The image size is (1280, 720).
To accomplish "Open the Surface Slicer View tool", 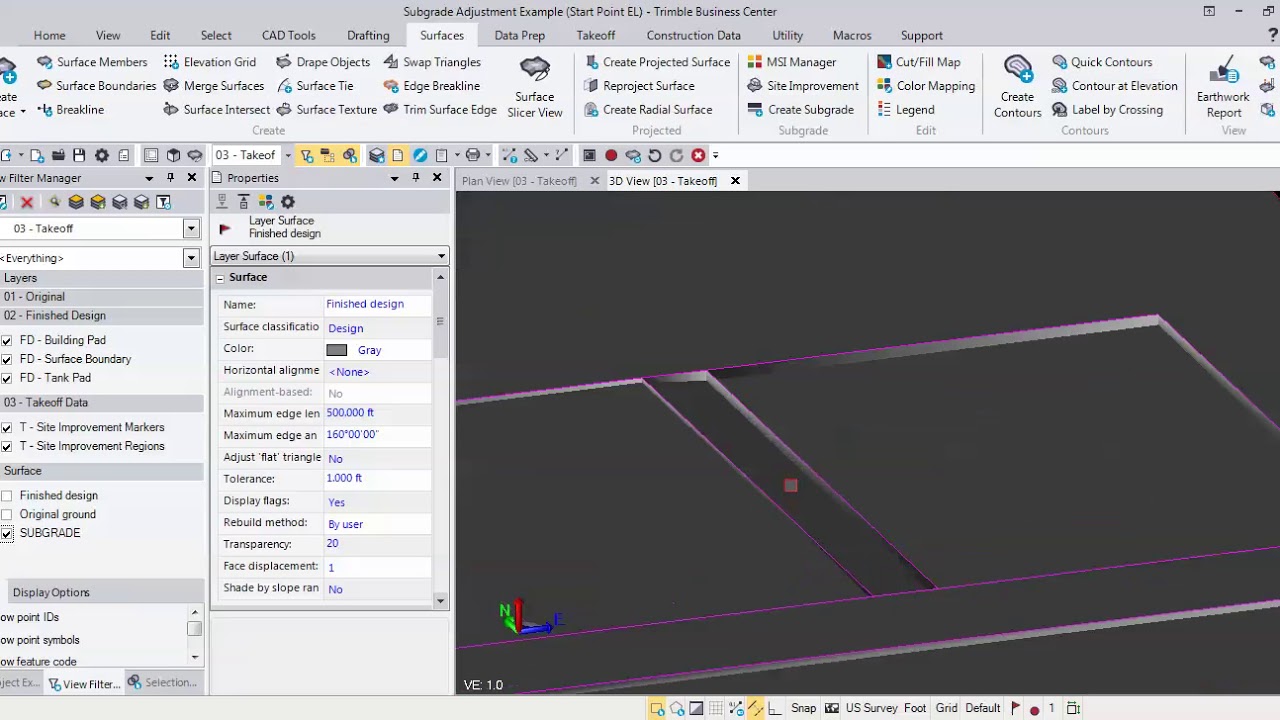I will coord(534,86).
